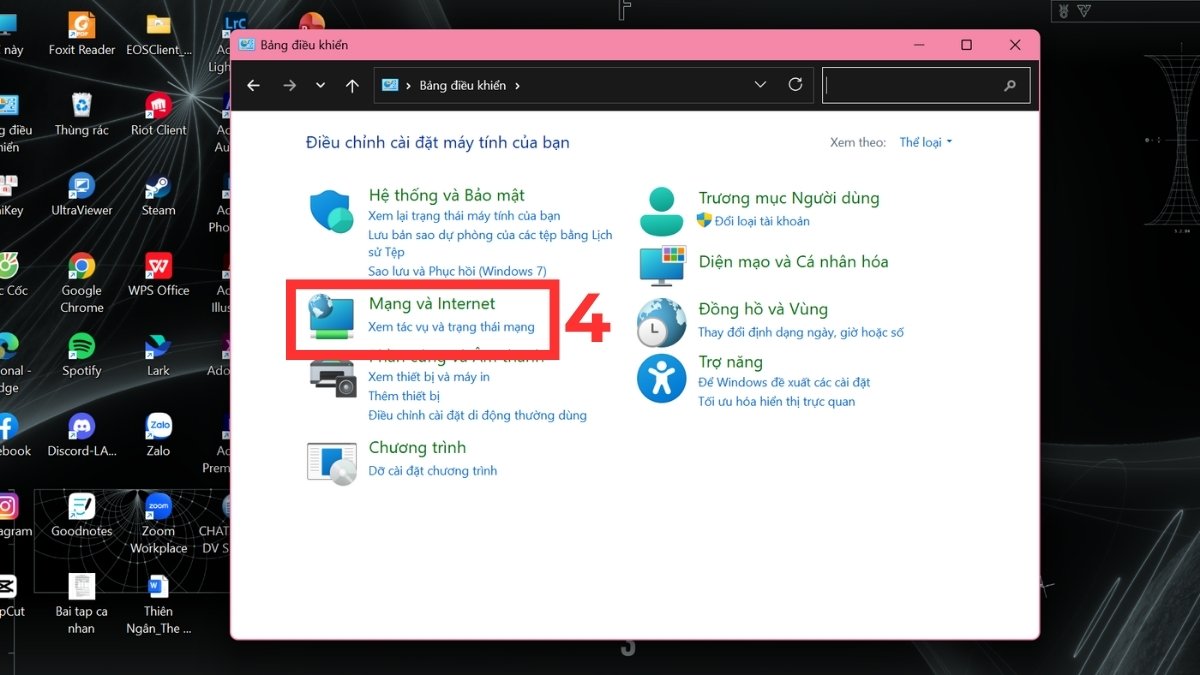Click the Trương mục Người dùng person icon
The height and width of the screenshot is (675, 1200).
[661, 211]
